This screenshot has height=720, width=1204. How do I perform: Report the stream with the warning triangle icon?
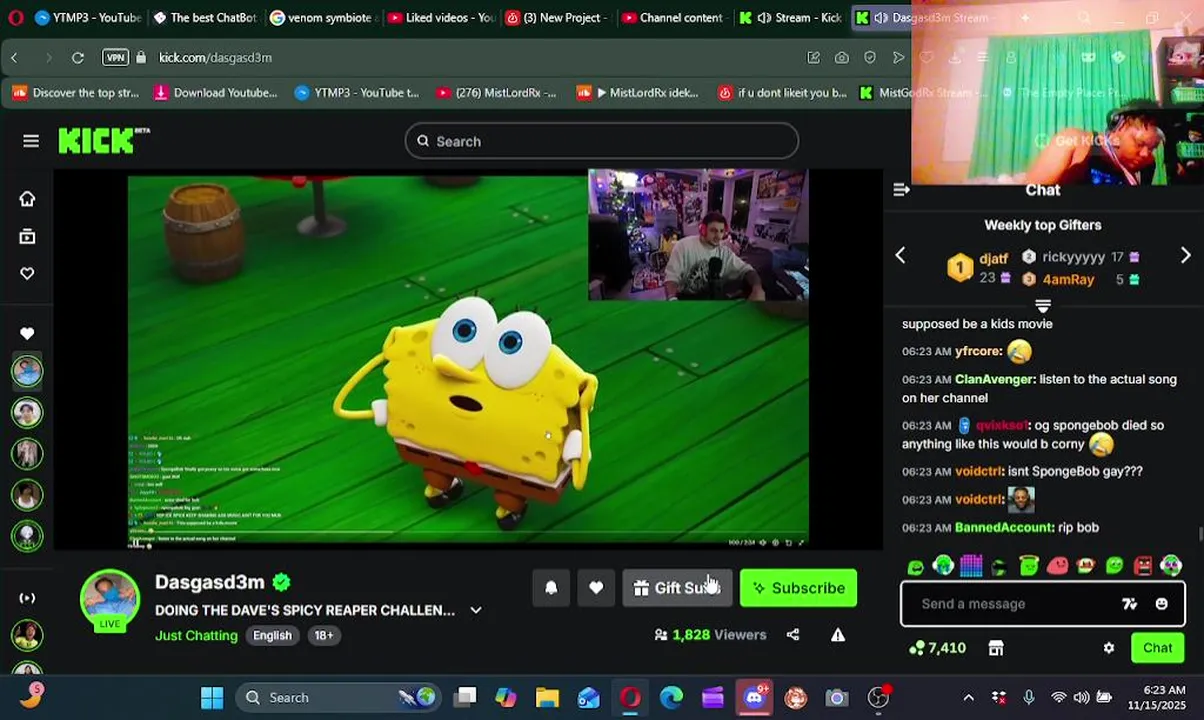coord(838,634)
